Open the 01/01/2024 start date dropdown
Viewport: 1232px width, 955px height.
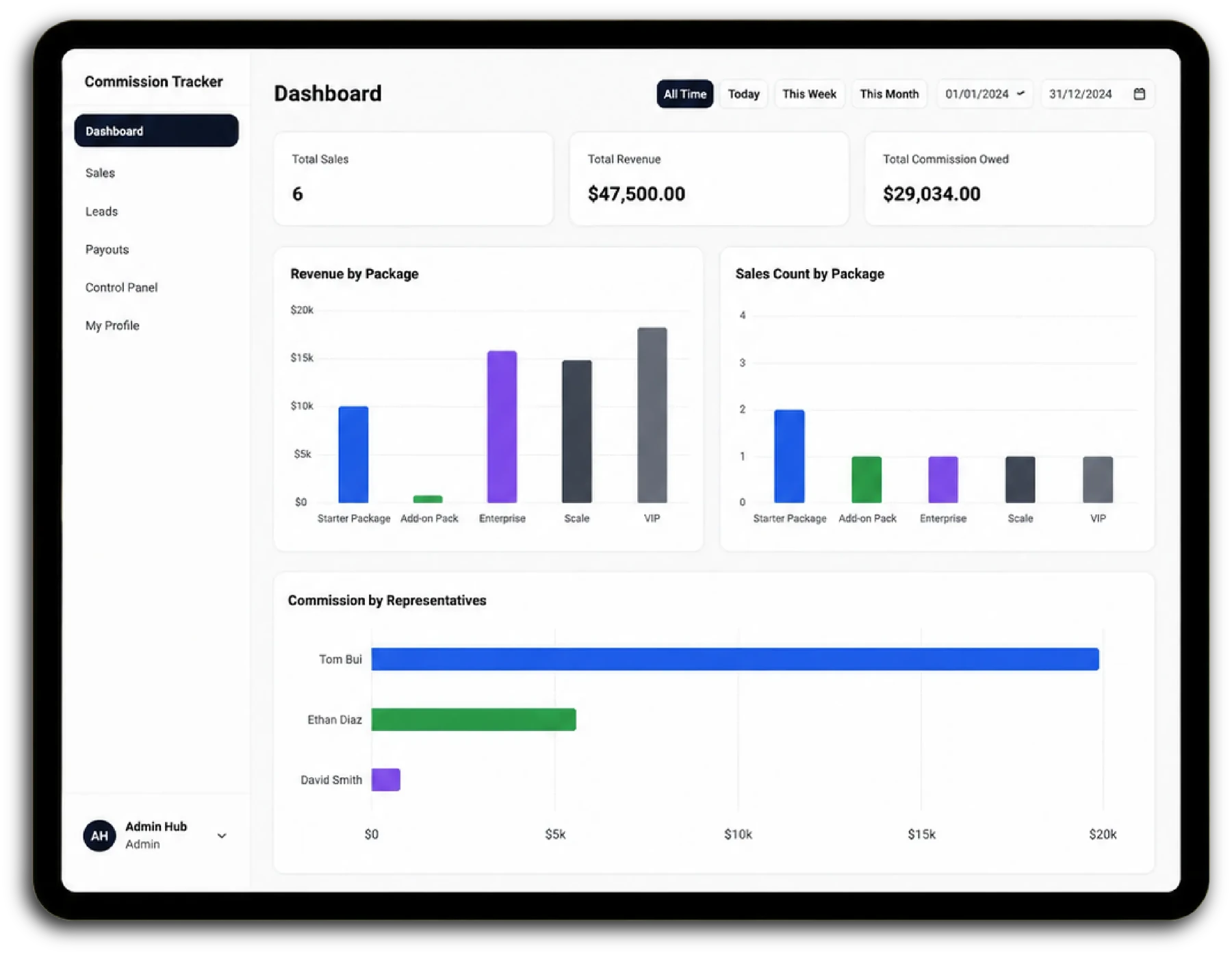984,94
